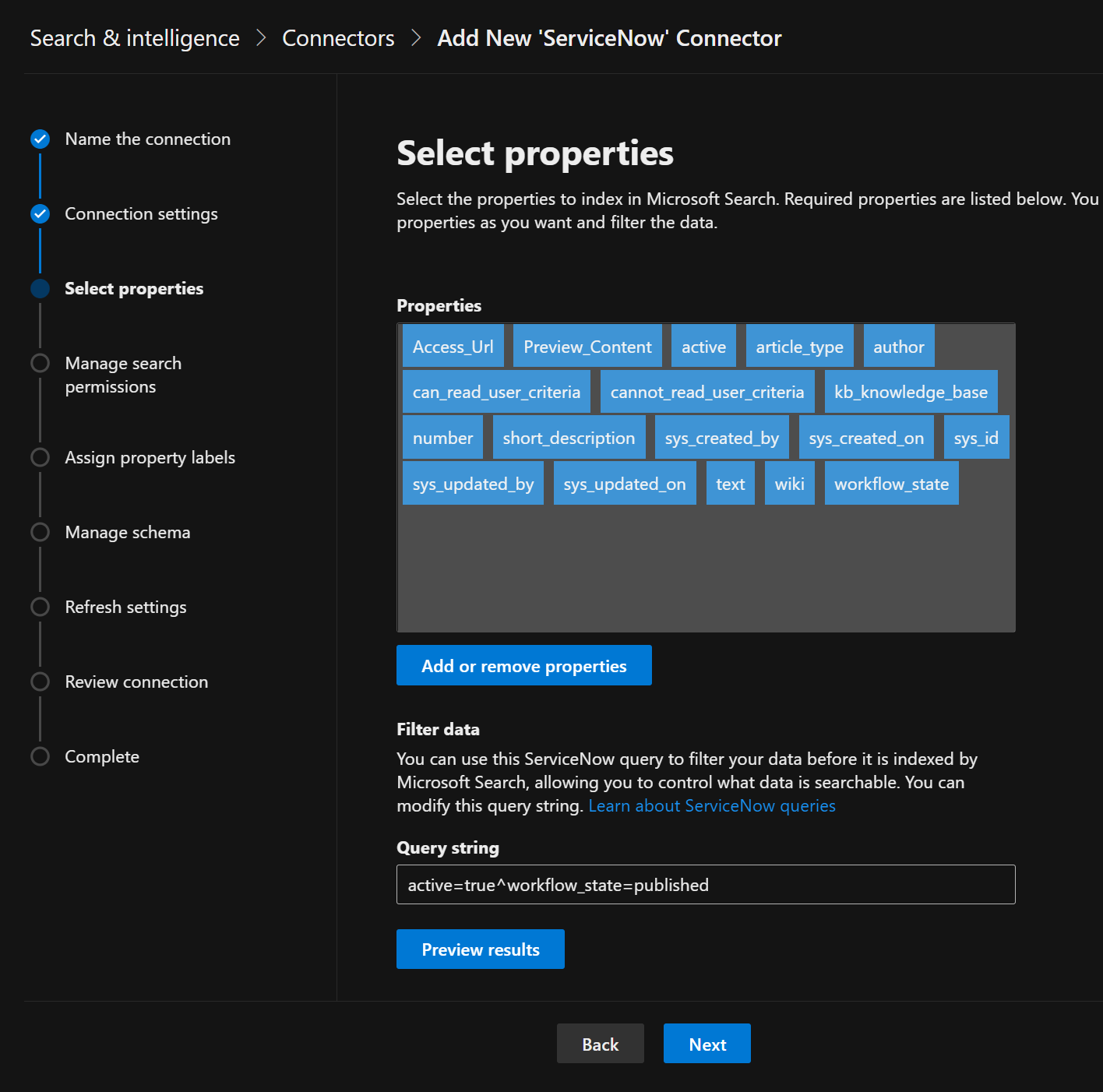Select the sys_created_by property chip

tap(721, 437)
